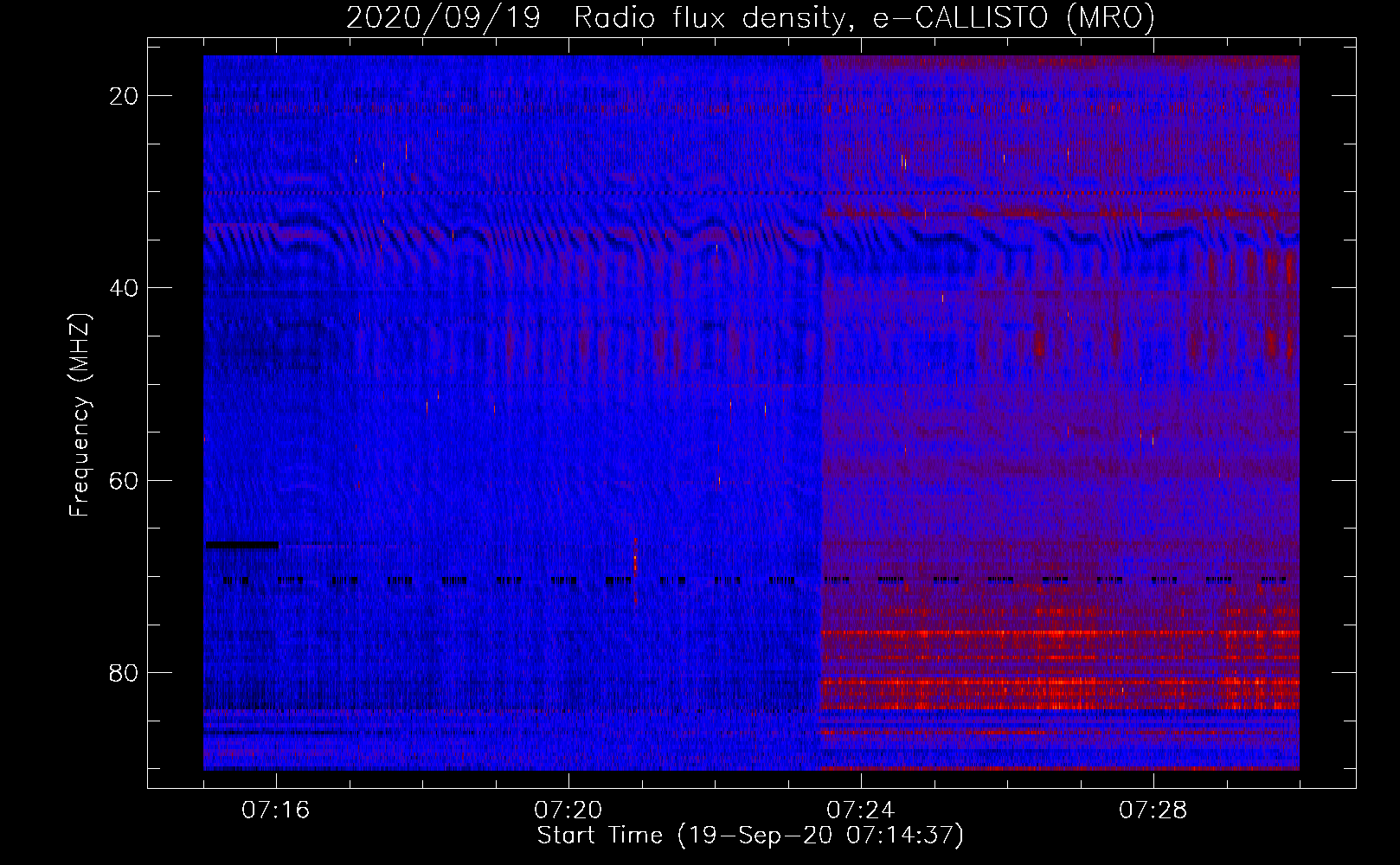
Task: Click the plot title "Radio flux density, e-CALLISTO (MRO)"
Action: [864, 17]
